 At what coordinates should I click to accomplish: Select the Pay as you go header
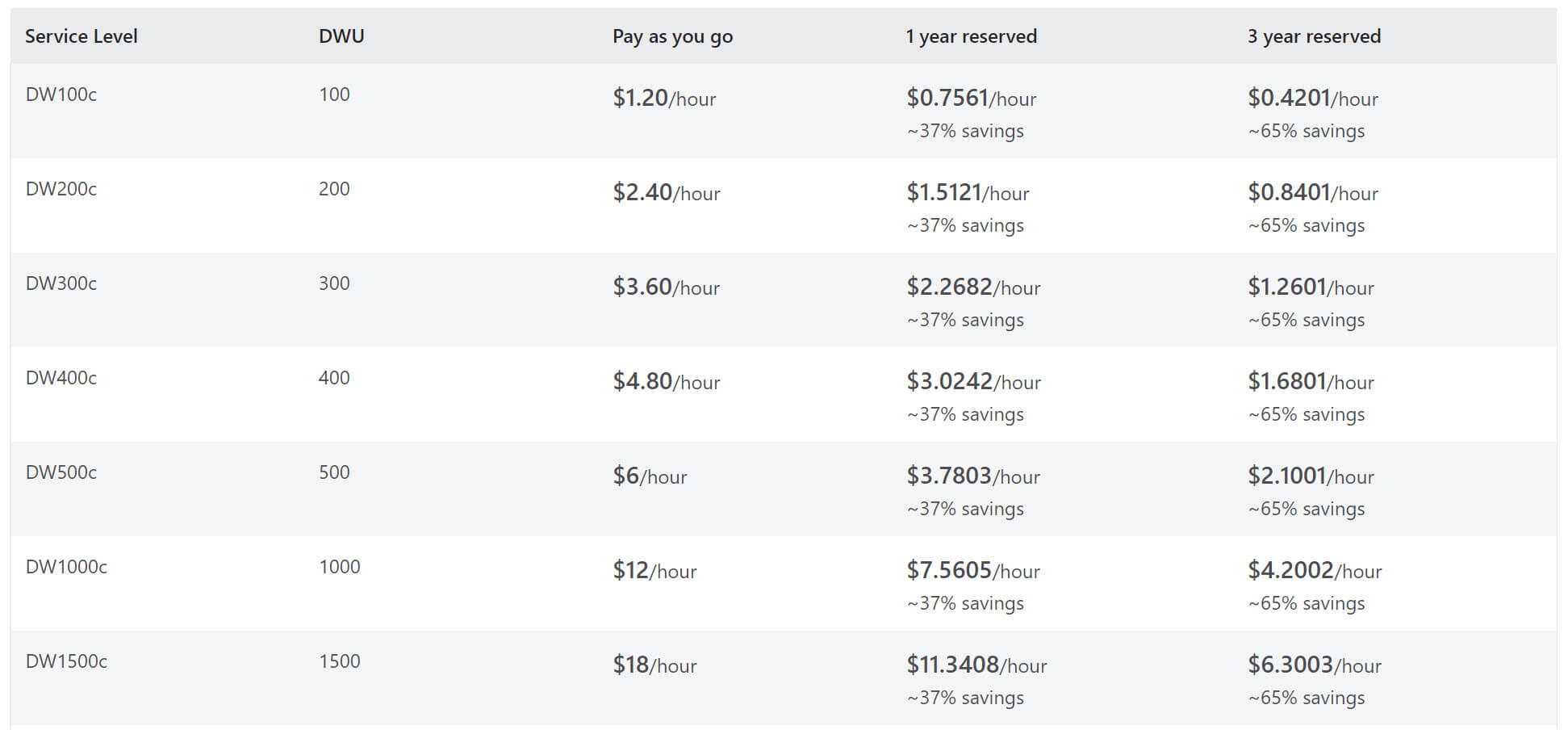click(x=672, y=36)
